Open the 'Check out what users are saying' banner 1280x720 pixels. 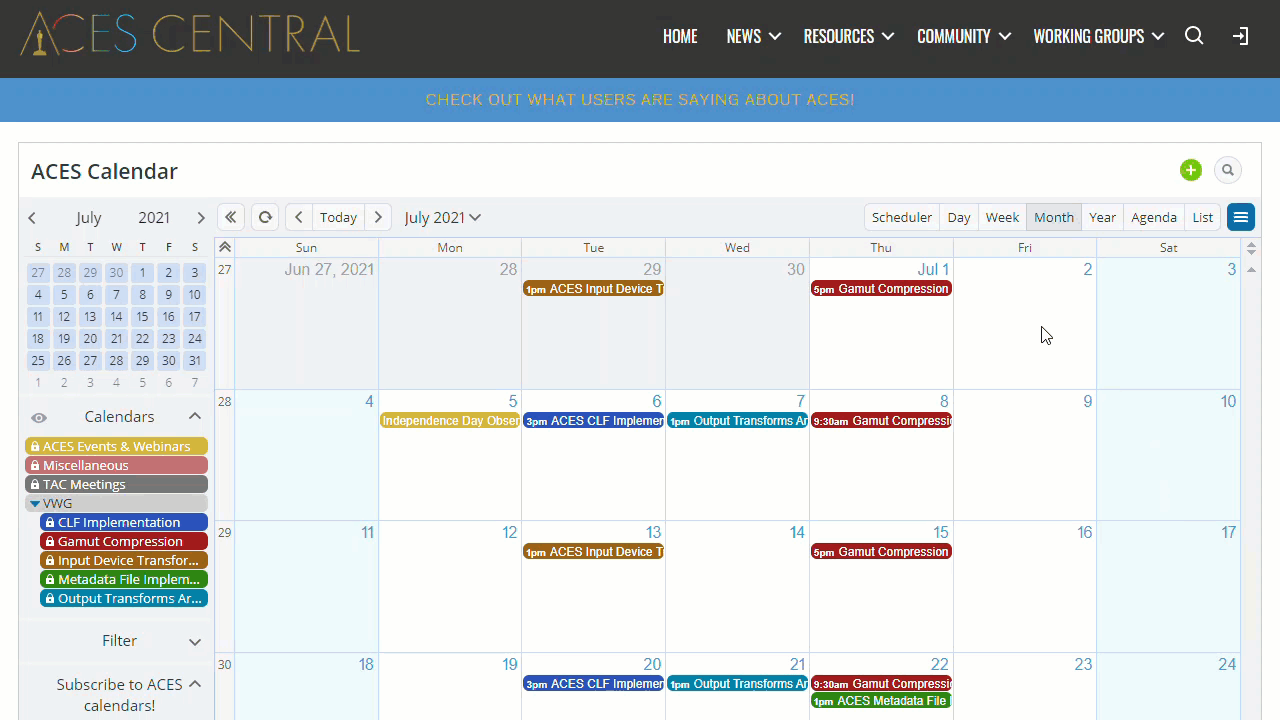click(640, 100)
